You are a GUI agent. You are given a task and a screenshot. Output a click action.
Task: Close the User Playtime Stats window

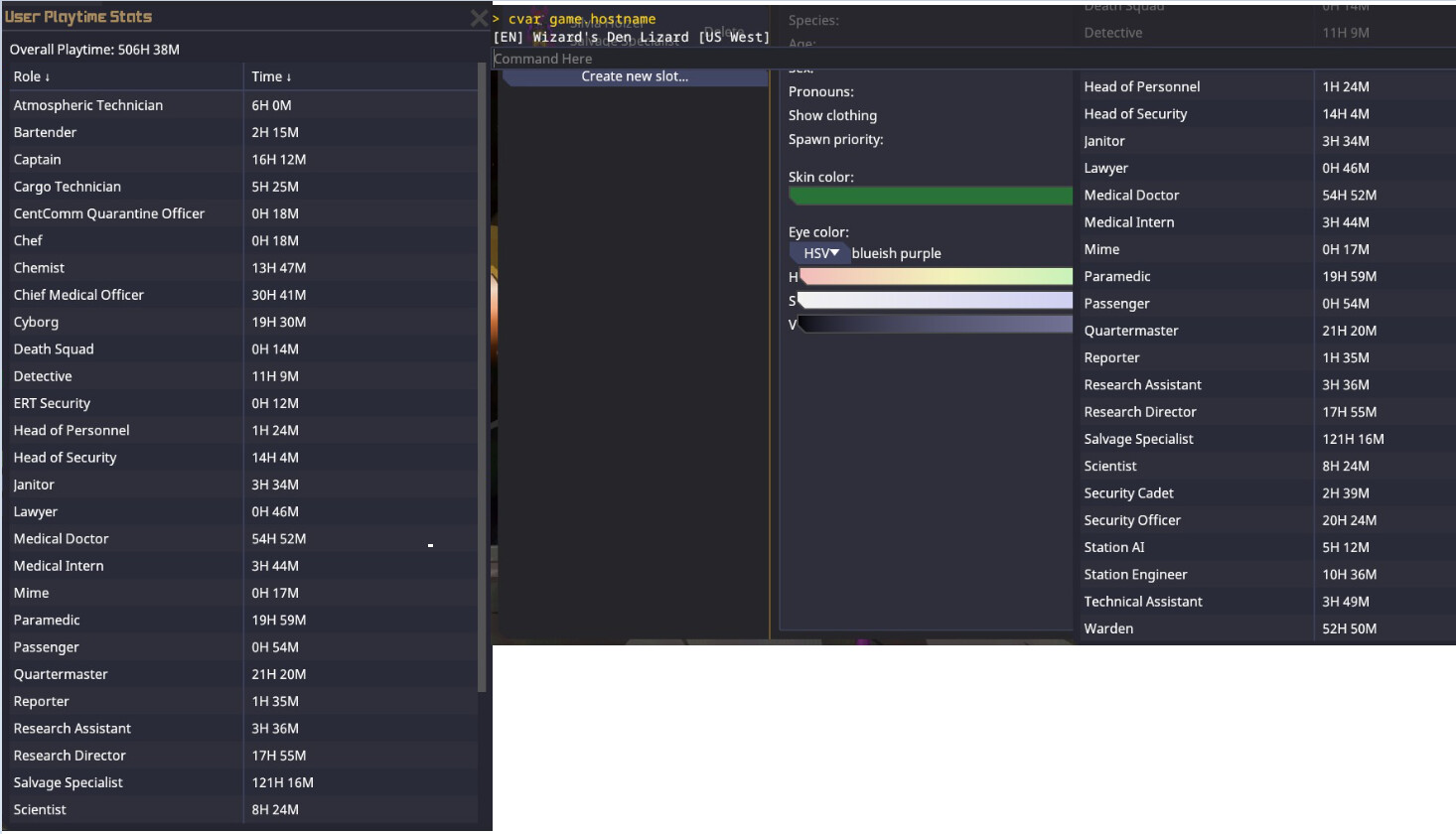pyautogui.click(x=478, y=18)
